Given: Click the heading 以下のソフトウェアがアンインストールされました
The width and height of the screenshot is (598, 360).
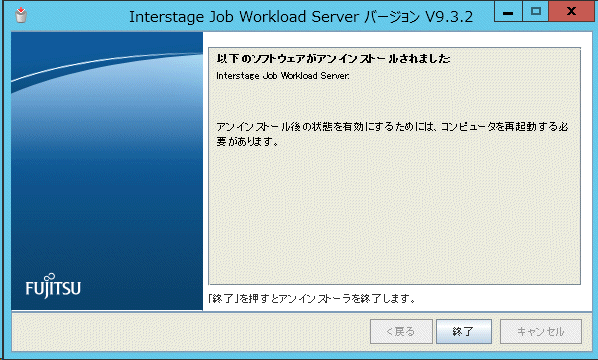Looking at the screenshot, I should point(333,58).
